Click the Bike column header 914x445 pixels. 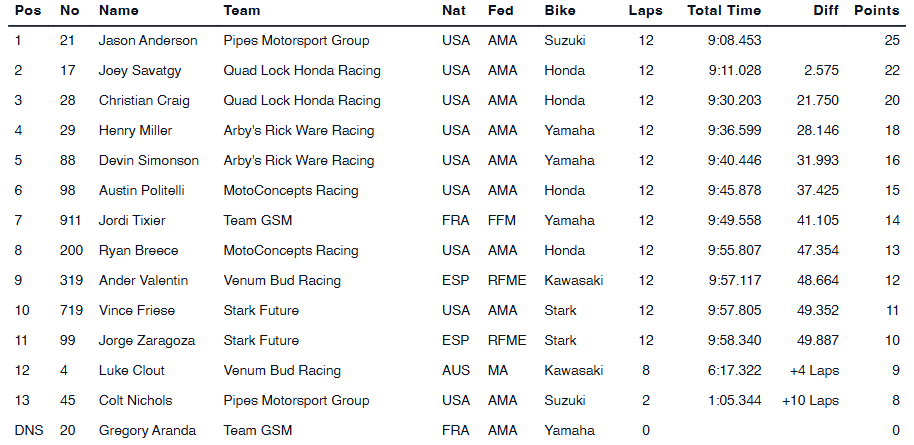(560, 11)
